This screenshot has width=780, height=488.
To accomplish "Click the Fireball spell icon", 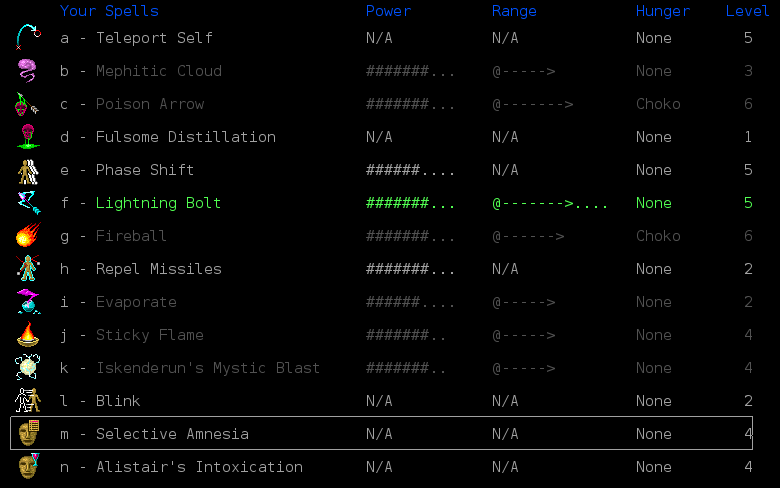I will [28, 236].
